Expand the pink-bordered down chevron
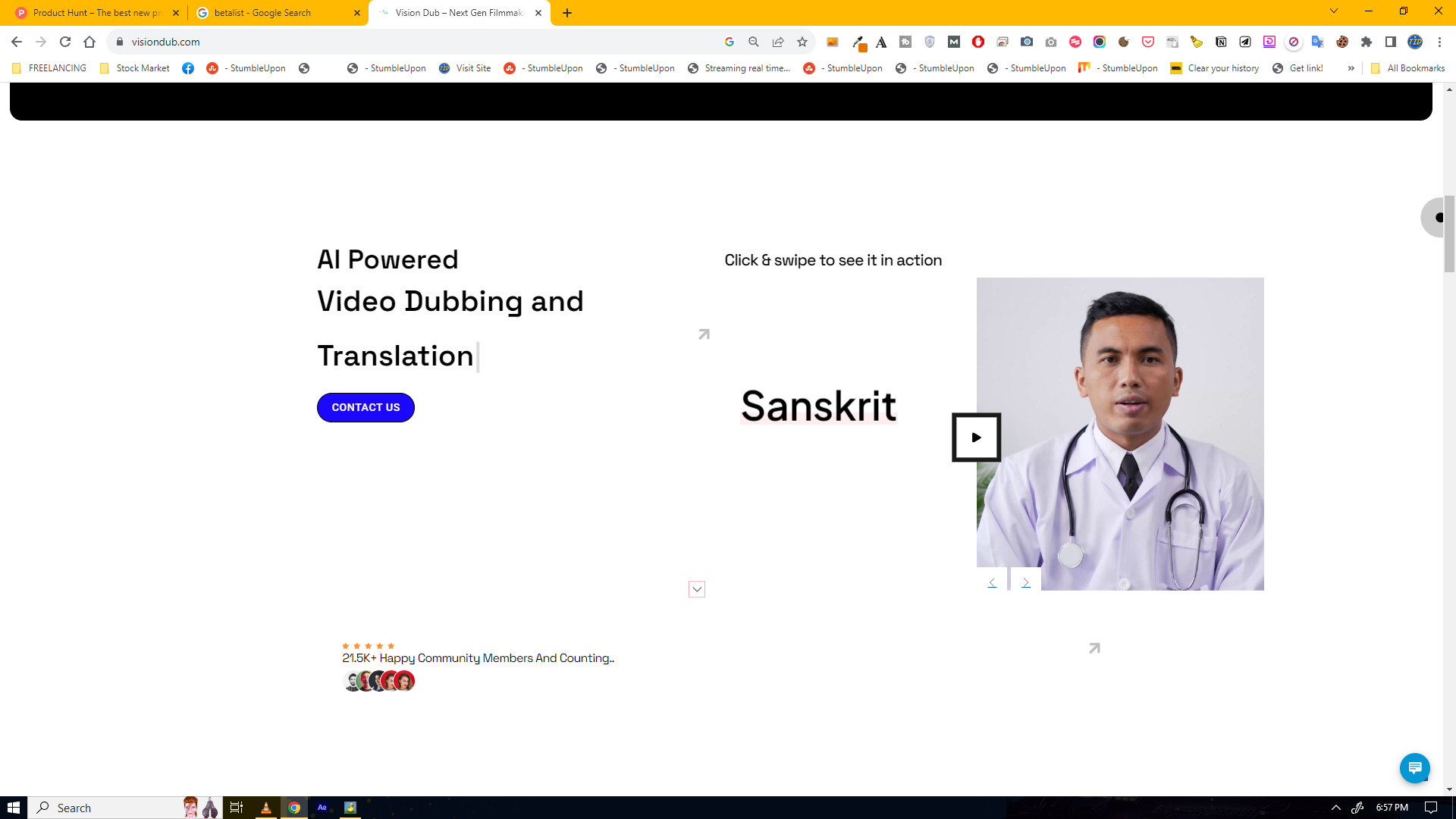The image size is (1456, 819). 697,589
